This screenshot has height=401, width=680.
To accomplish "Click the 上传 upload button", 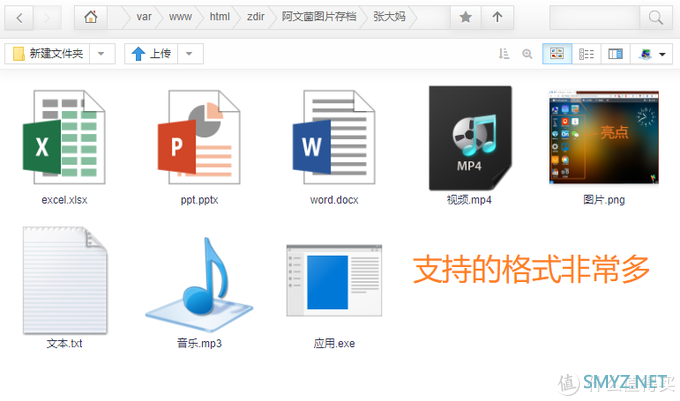I will coord(151,54).
